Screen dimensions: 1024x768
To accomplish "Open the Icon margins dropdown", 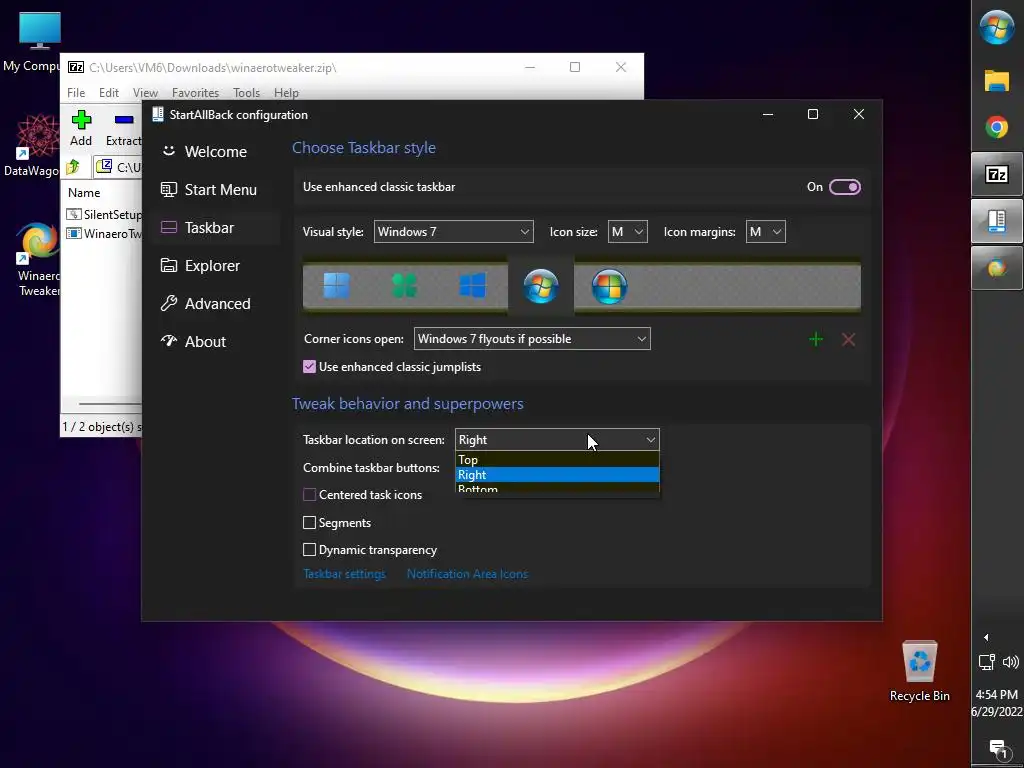I will tap(765, 231).
